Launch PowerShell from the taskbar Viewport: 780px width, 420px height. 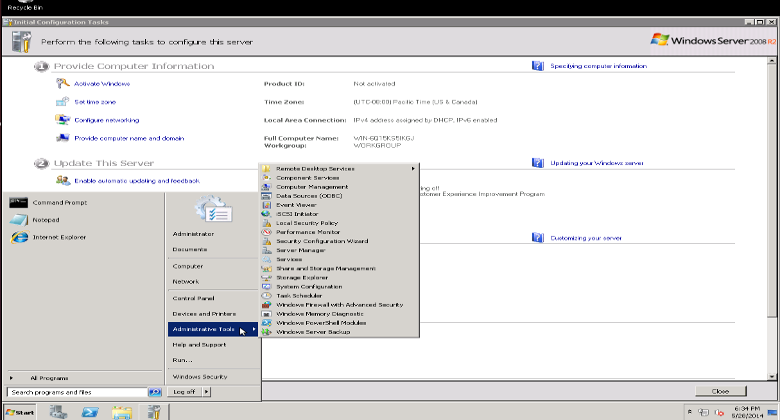pyautogui.click(x=90, y=412)
